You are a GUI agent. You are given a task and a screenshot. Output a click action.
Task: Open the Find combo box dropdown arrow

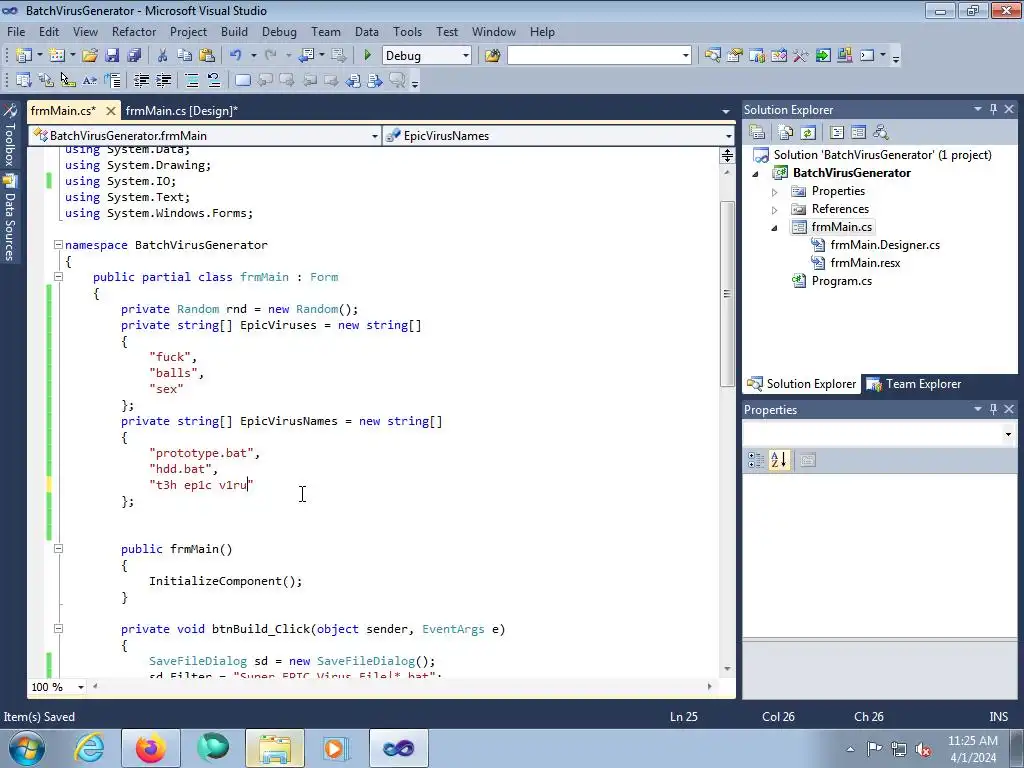pos(685,56)
